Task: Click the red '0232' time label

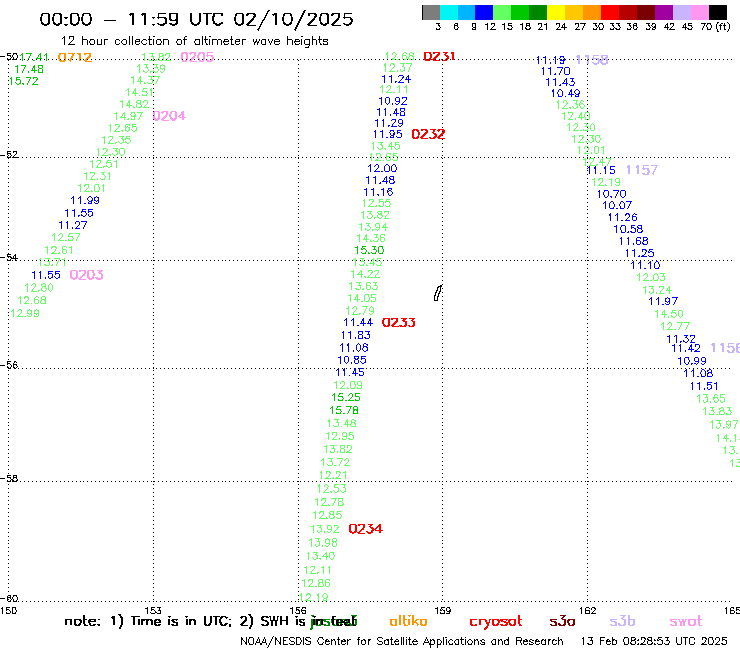Action: tap(428, 134)
